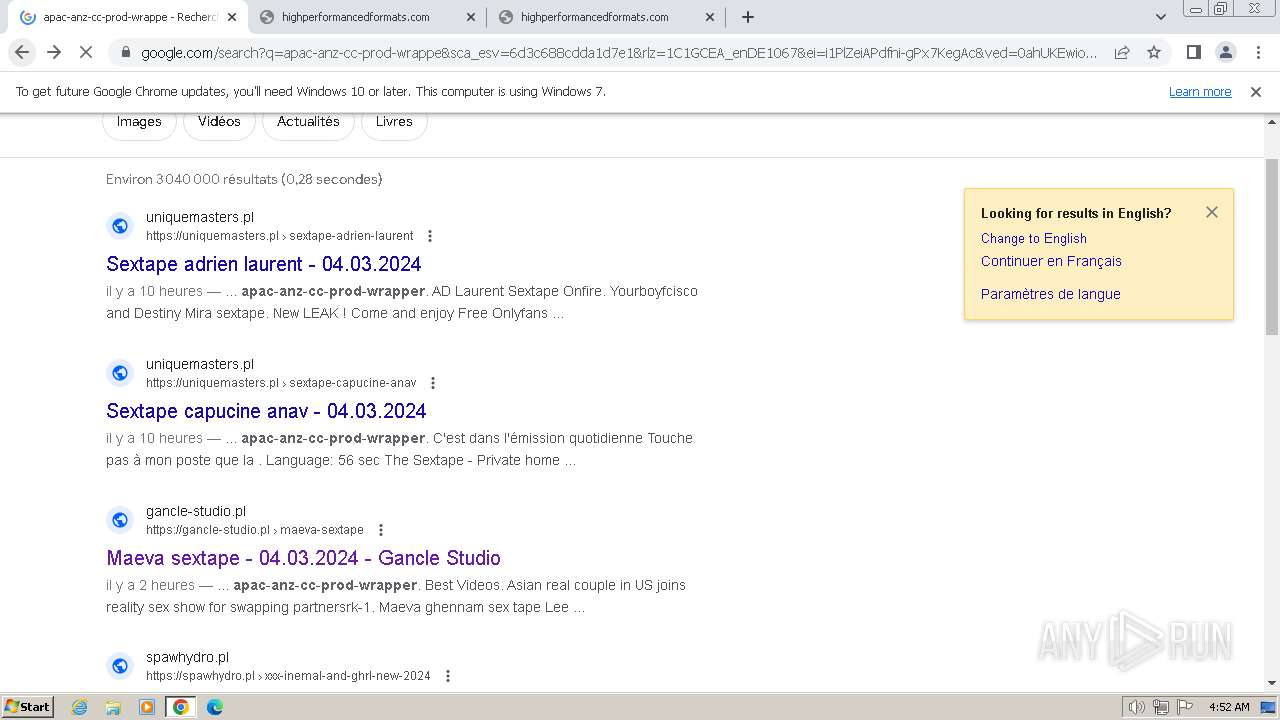Open the Learn more link
Screen dimensions: 1280x720
click(1200, 91)
